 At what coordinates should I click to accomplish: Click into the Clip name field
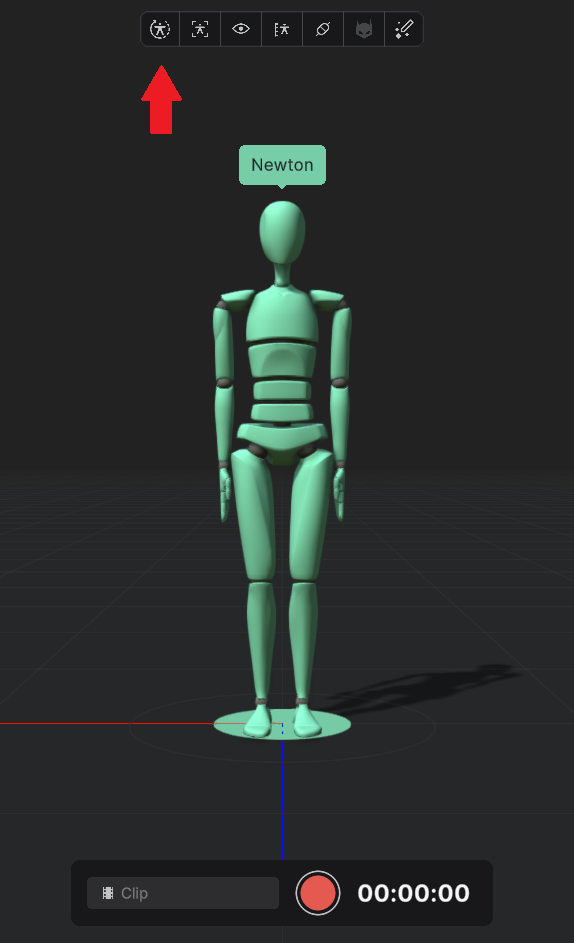point(183,893)
